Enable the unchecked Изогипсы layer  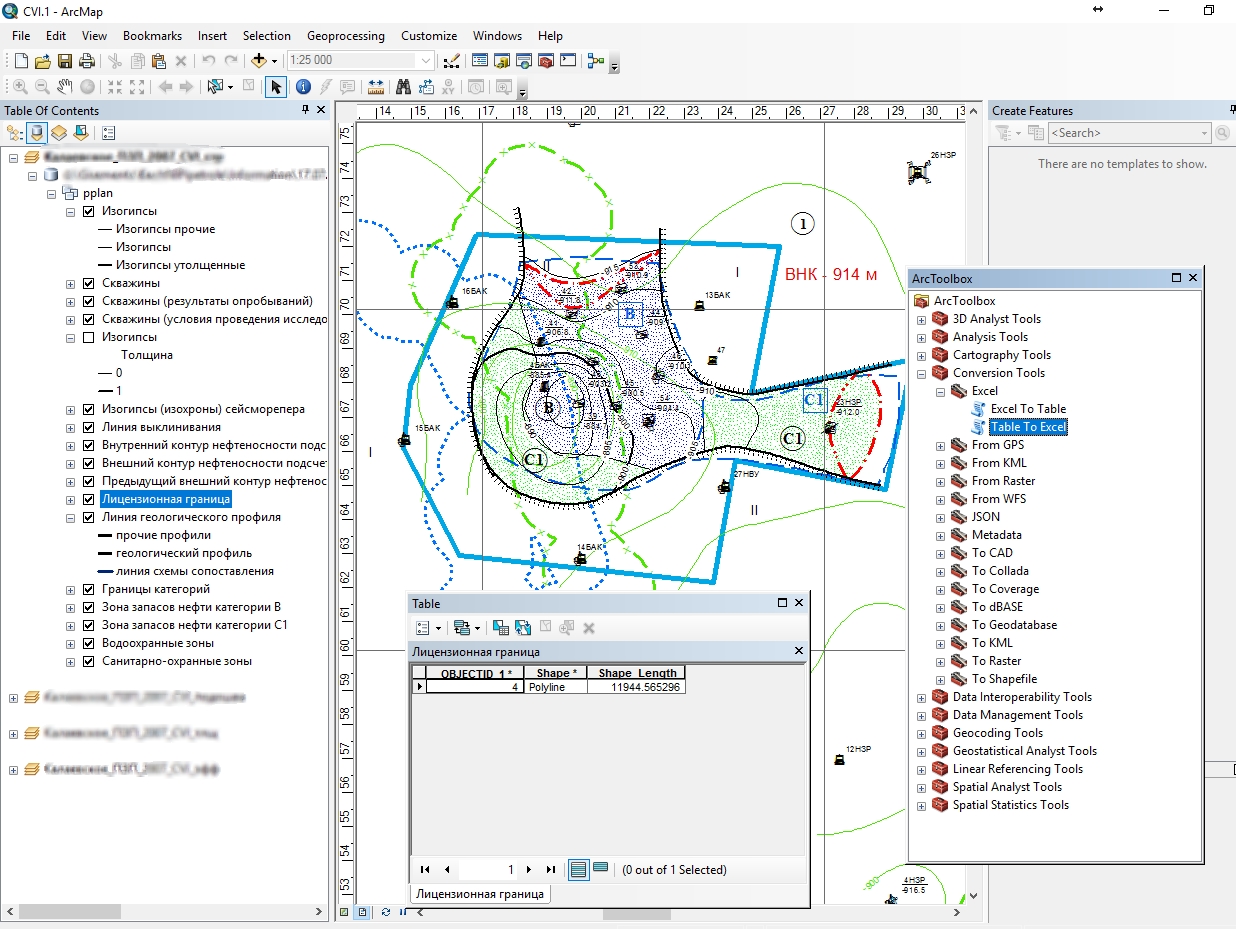[x=86, y=337]
